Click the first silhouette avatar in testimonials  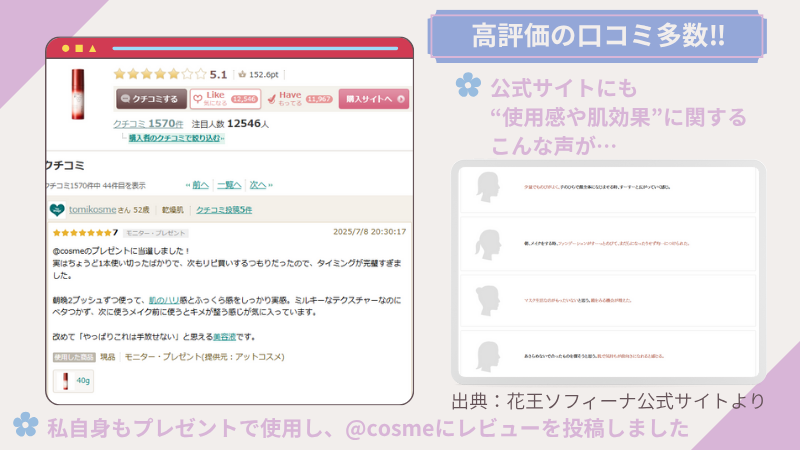pos(488,187)
